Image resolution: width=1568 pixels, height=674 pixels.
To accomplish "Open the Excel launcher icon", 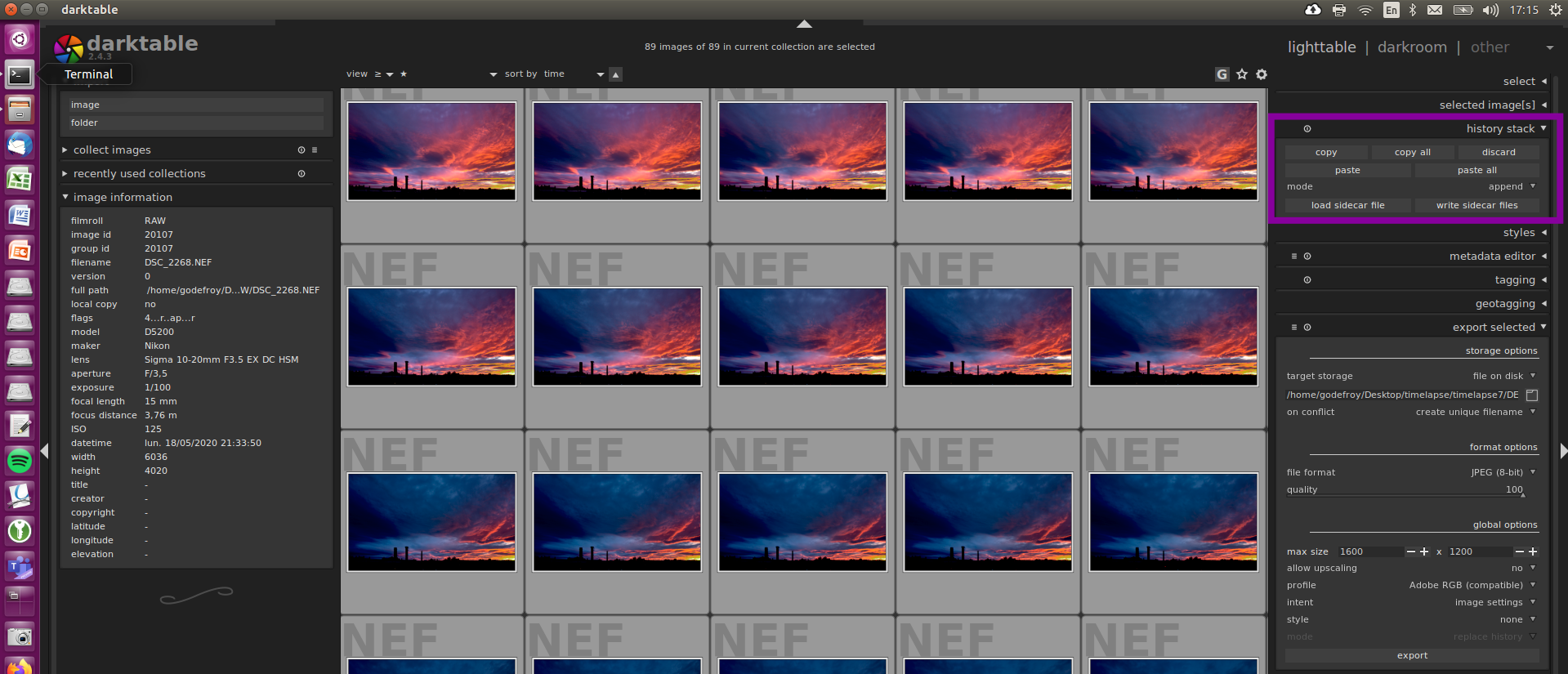I will coord(20,180).
